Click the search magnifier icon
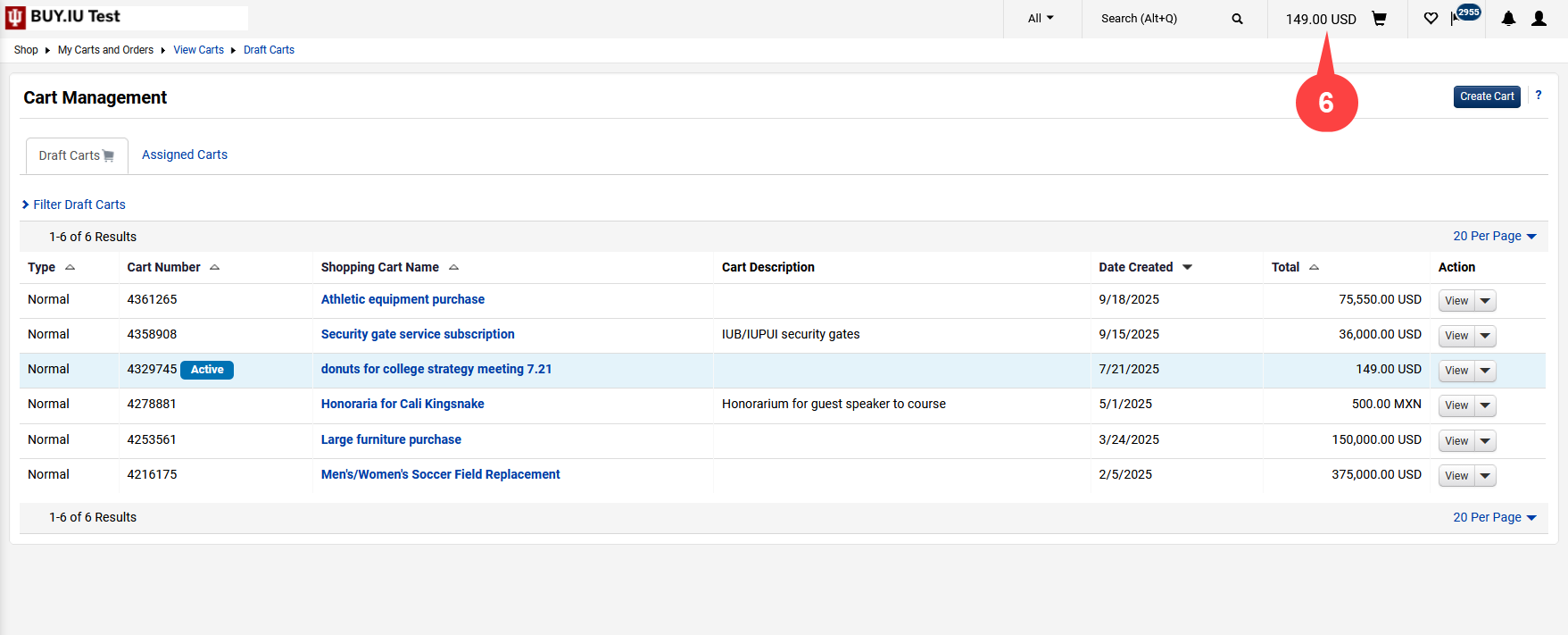Image resolution: width=1568 pixels, height=635 pixels. pos(1237,19)
